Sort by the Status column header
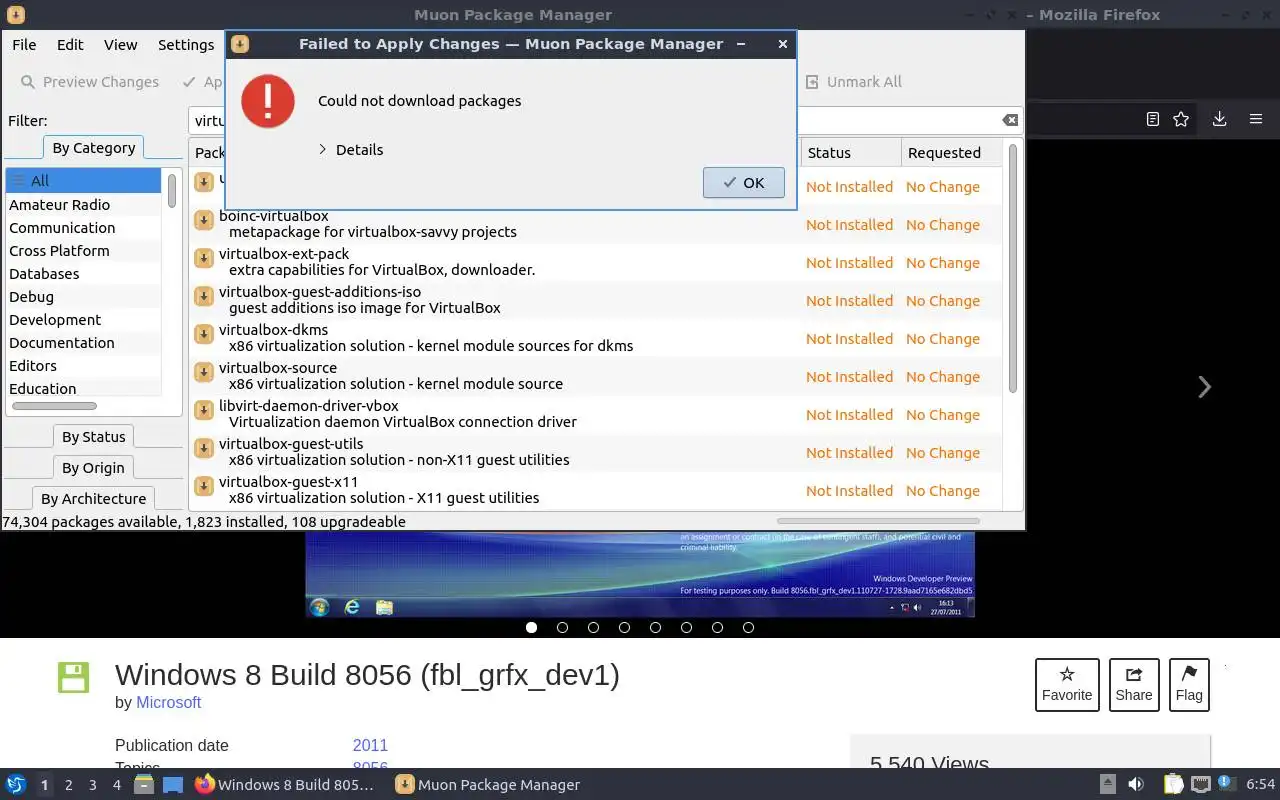1280x800 pixels. 850,153
